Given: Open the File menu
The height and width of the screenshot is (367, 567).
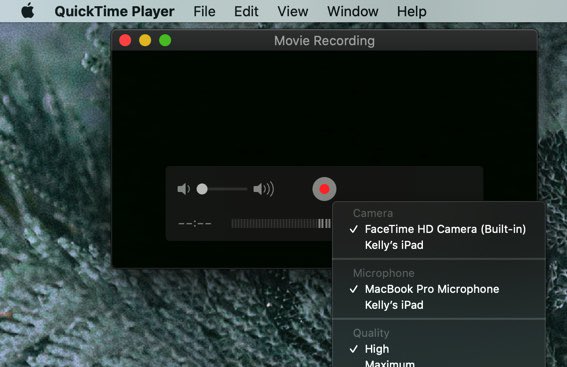Looking at the screenshot, I should pos(204,11).
